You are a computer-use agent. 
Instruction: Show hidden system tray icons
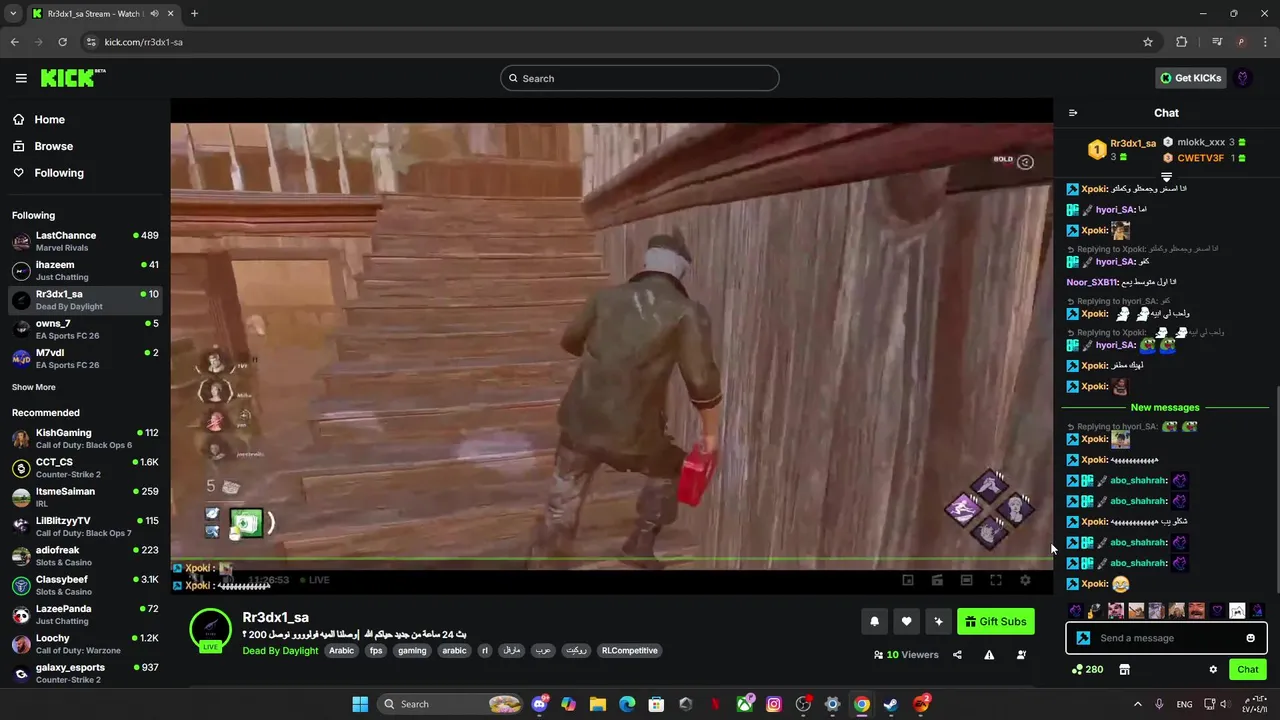[1137, 704]
